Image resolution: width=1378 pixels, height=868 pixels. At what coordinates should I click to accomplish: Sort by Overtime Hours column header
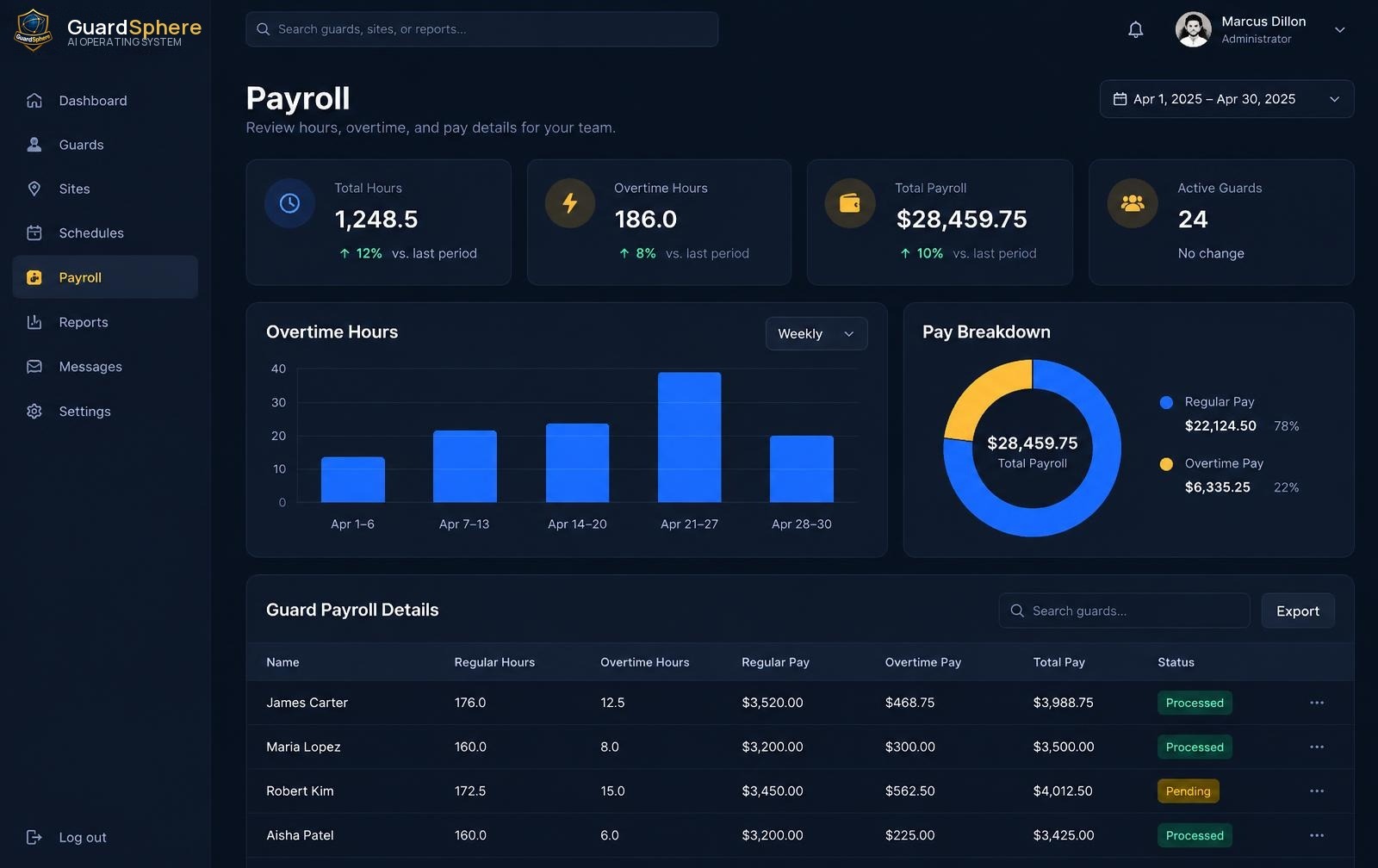click(x=645, y=662)
